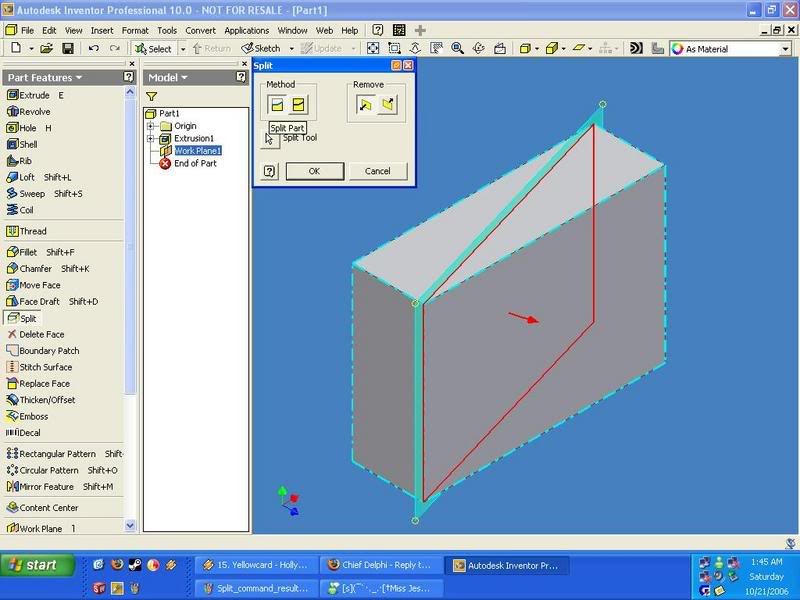800x600 pixels.
Task: Switch to the Chief Delphi taskbar window
Action: 381,565
